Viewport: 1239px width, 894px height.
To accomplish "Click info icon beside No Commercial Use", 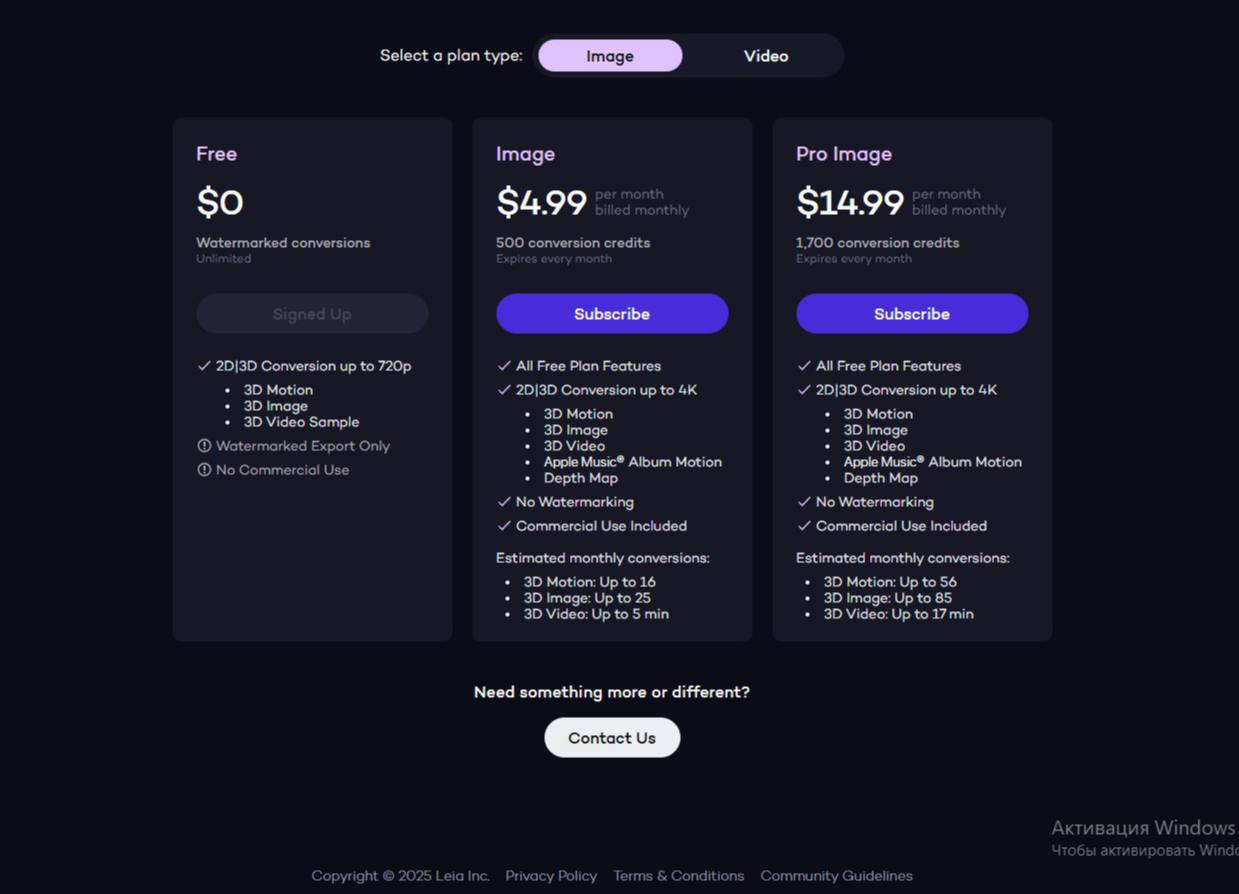I will 204,470.
